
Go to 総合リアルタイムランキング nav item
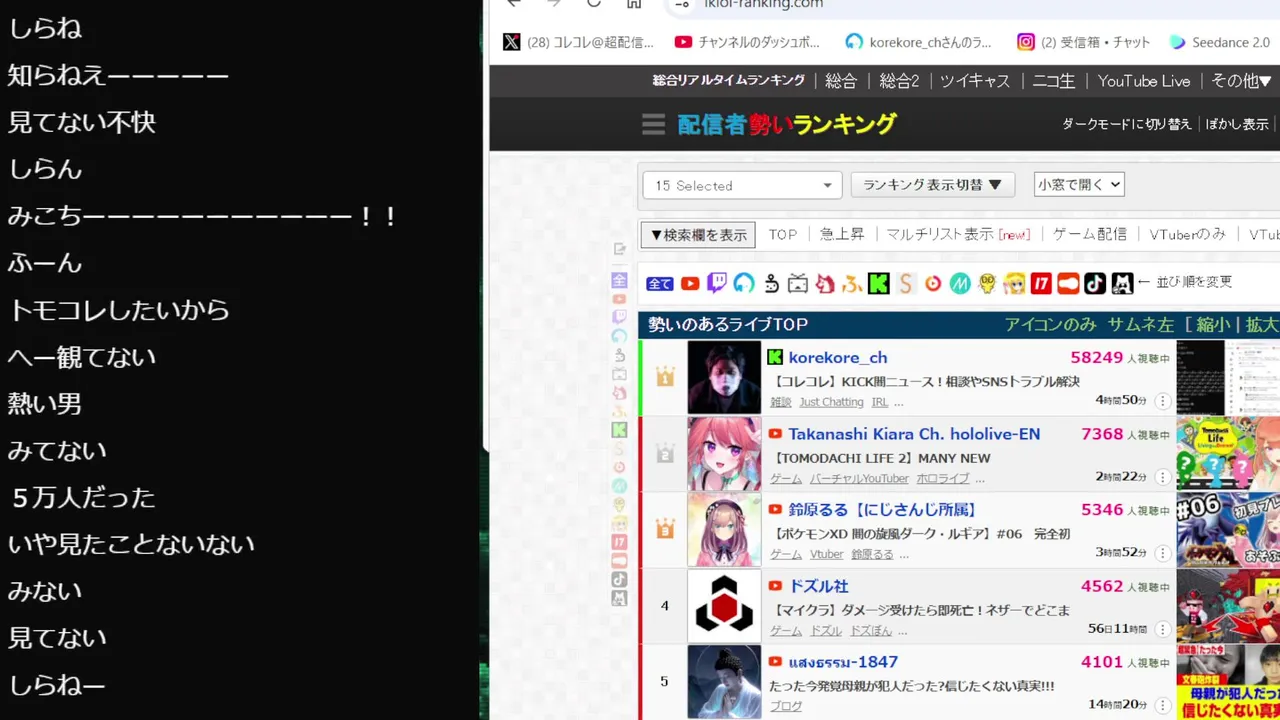click(728, 81)
